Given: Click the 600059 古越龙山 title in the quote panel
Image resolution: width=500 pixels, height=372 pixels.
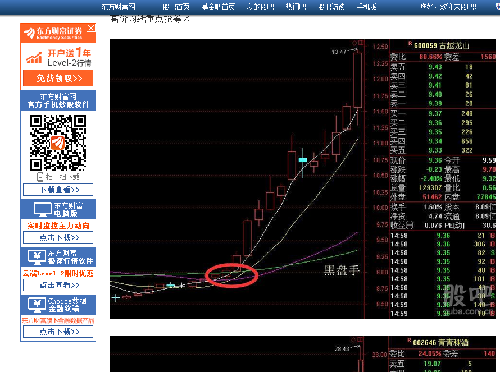Looking at the screenshot, I should pos(441,45).
